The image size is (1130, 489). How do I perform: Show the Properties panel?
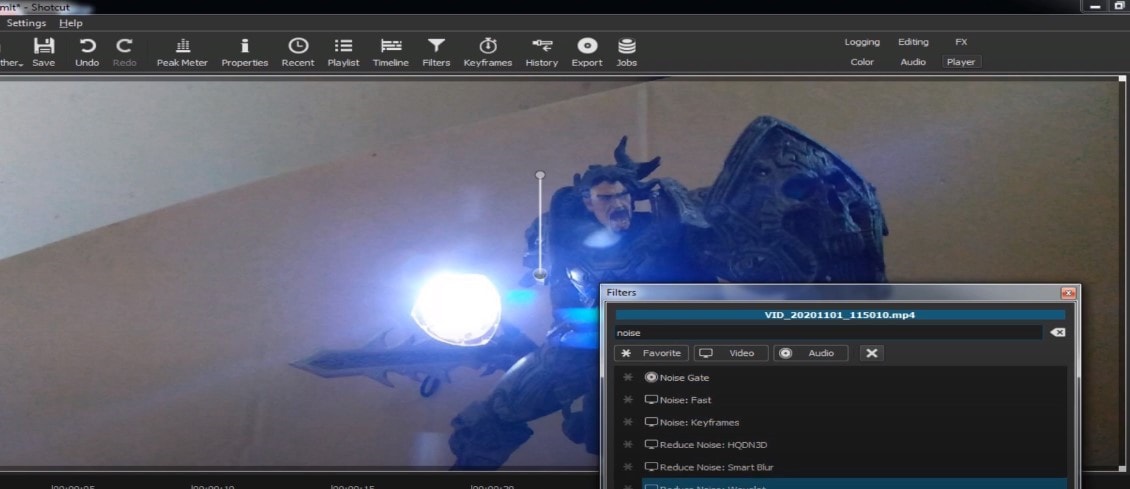tap(244, 53)
